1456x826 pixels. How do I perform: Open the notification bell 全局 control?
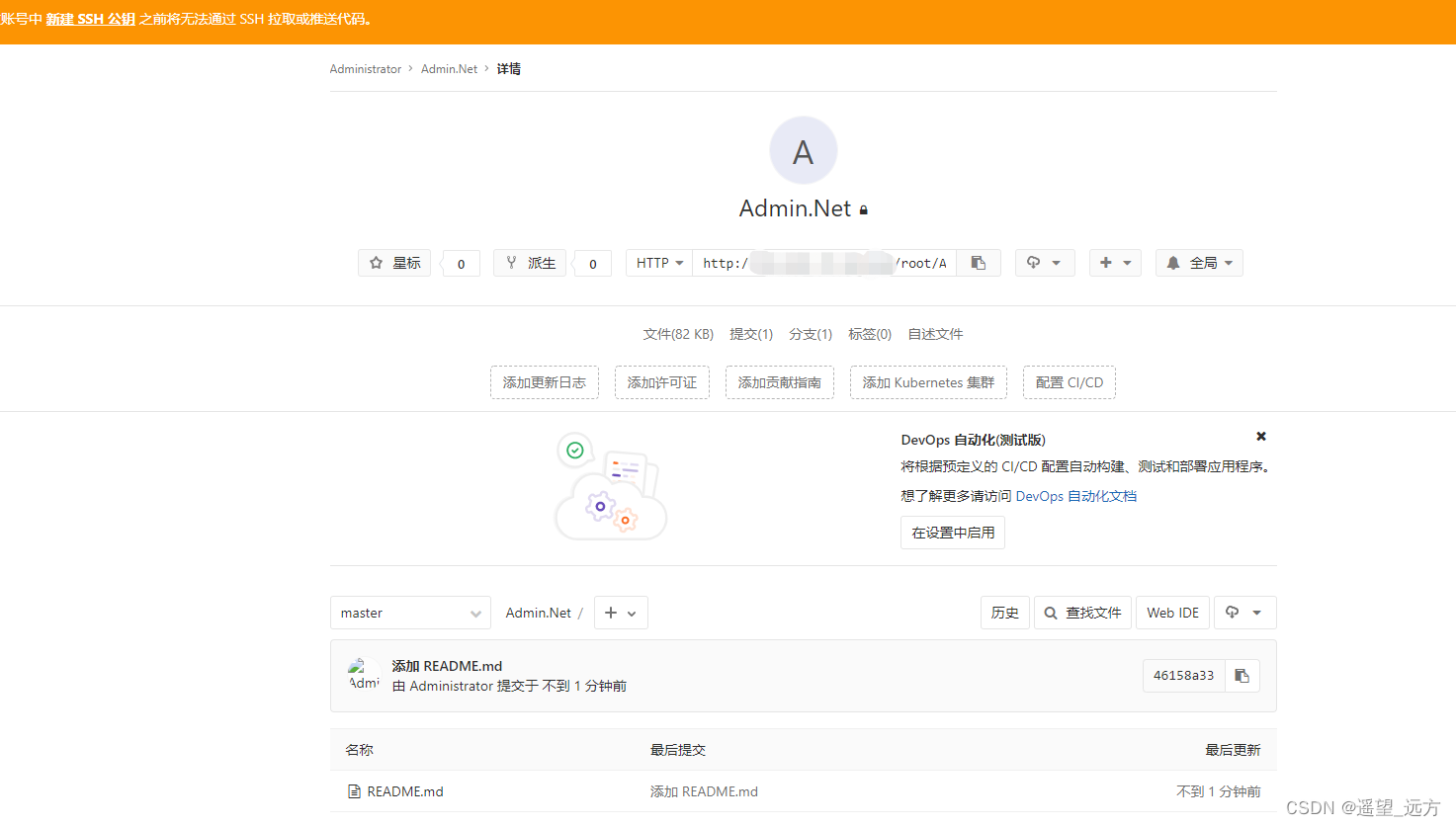pos(1198,262)
